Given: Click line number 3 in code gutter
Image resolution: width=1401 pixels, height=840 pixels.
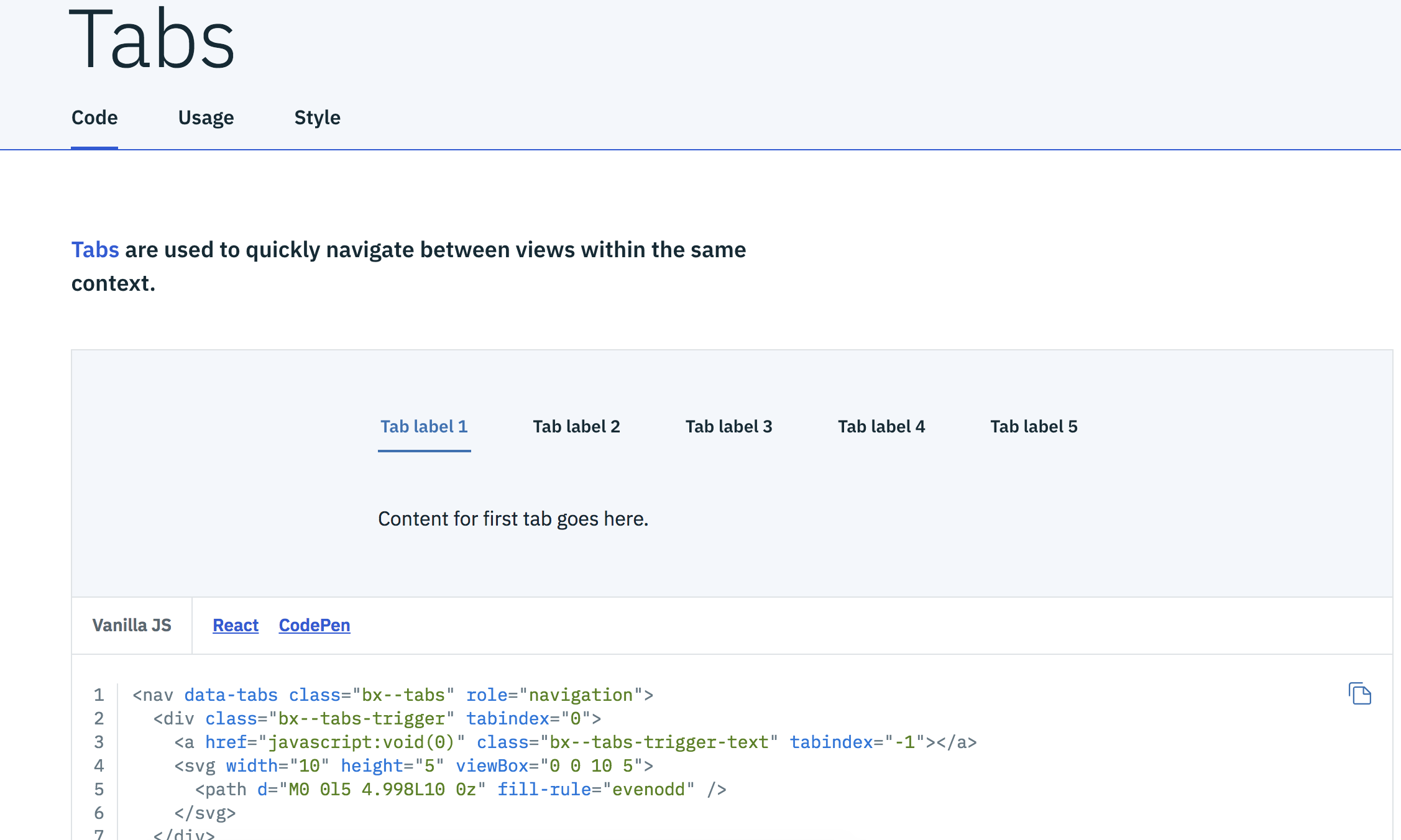Looking at the screenshot, I should click(x=99, y=742).
